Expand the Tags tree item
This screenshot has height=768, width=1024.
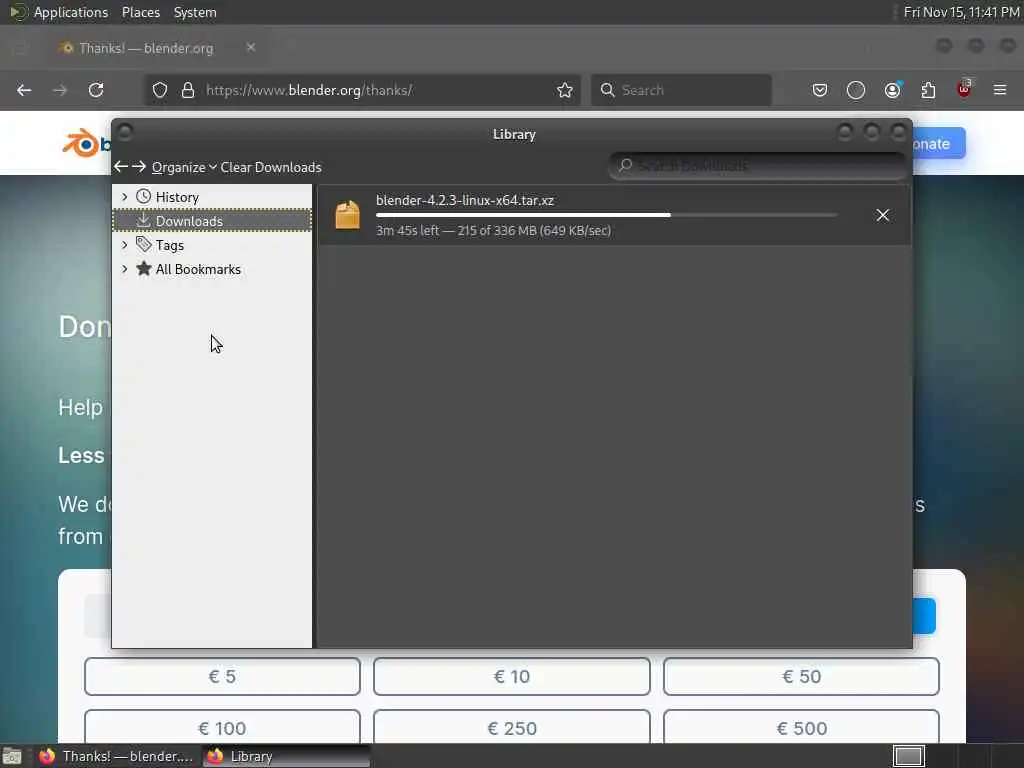tap(125, 245)
